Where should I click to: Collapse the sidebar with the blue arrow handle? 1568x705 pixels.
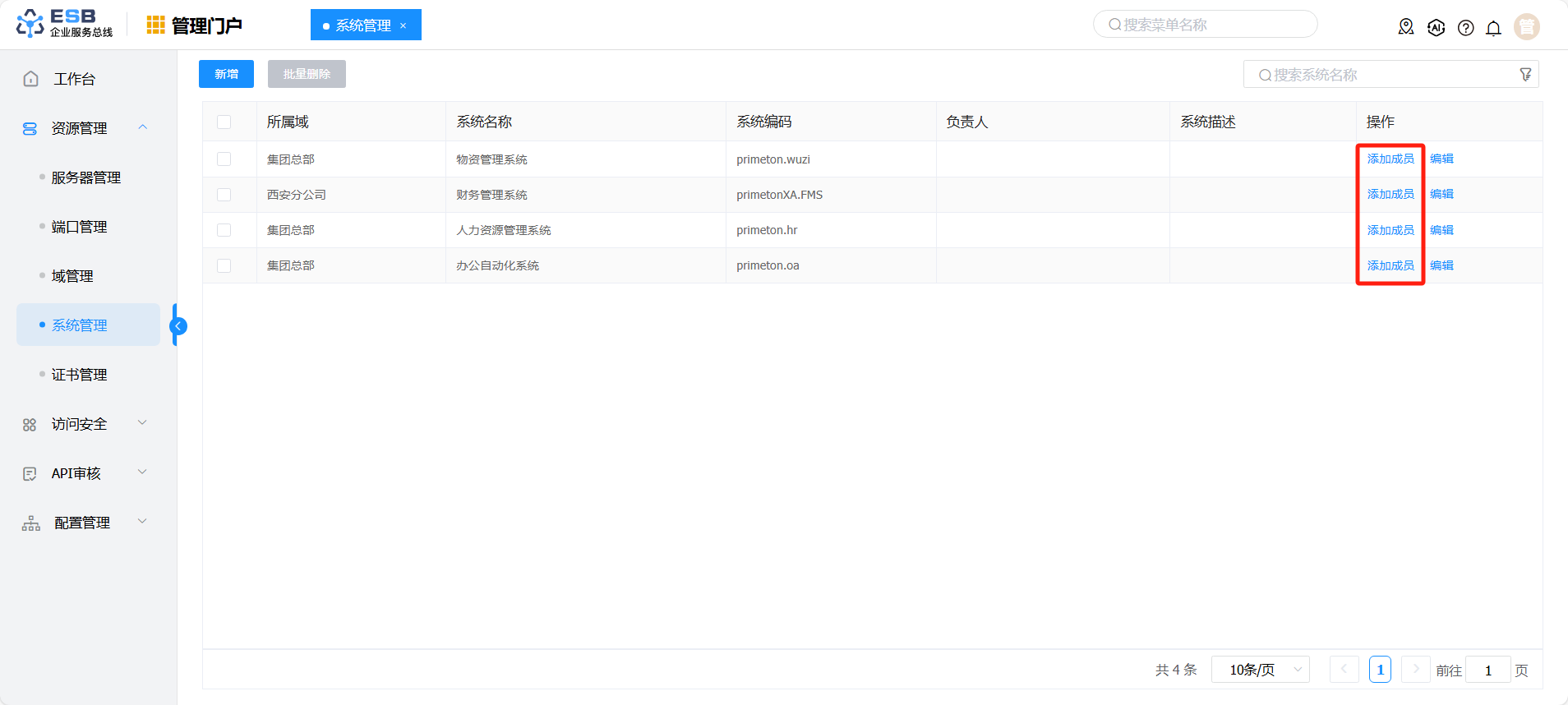point(178,326)
